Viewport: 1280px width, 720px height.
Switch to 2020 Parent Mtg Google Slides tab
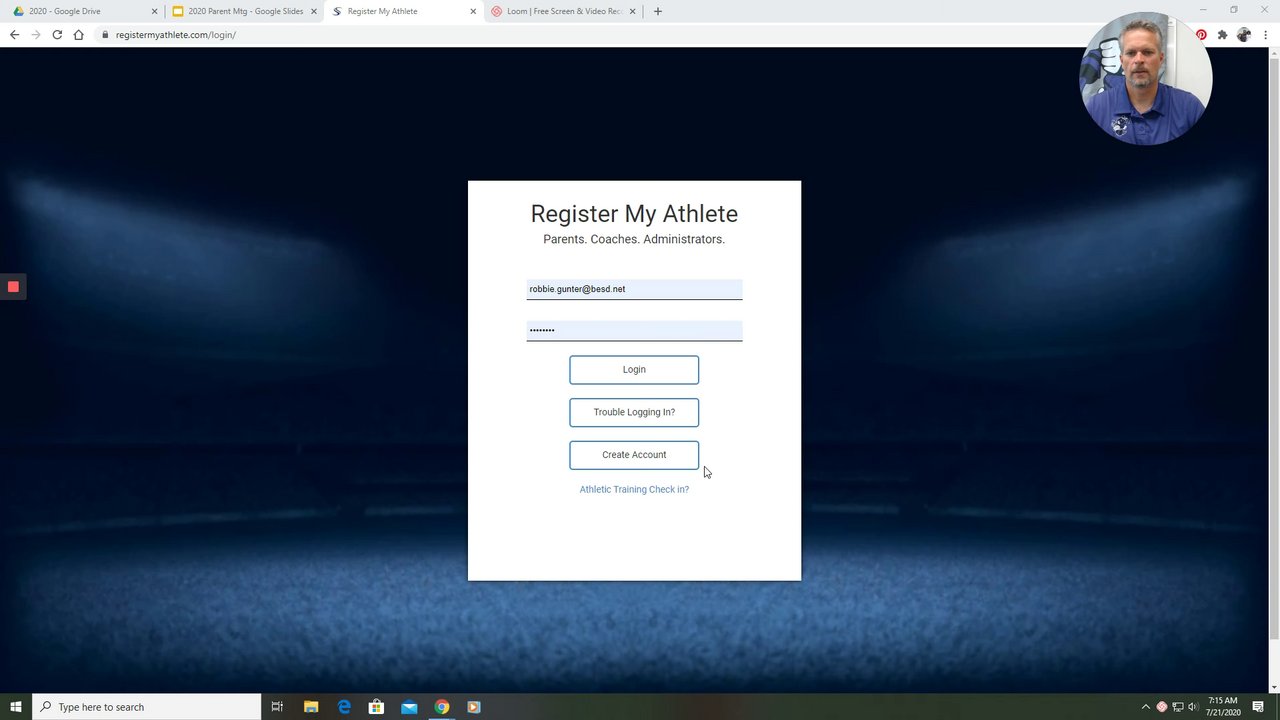[243, 11]
